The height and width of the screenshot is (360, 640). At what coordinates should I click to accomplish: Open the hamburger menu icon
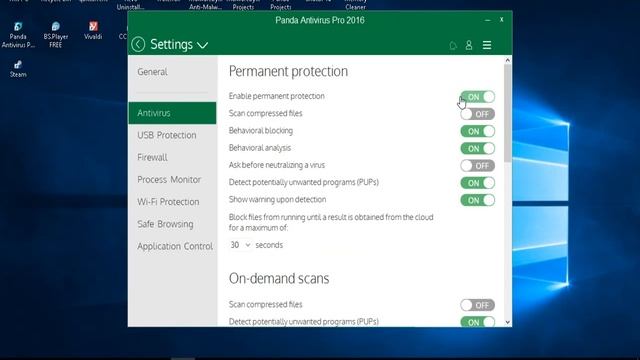487,45
